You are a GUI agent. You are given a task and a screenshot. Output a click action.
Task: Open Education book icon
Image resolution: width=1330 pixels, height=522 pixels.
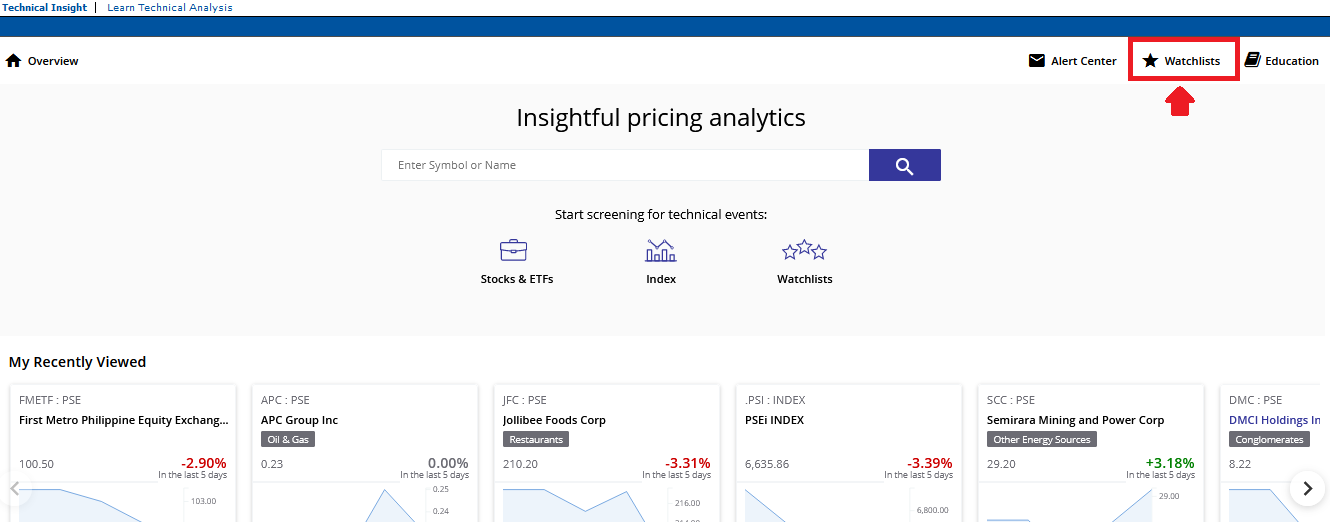click(x=1252, y=61)
